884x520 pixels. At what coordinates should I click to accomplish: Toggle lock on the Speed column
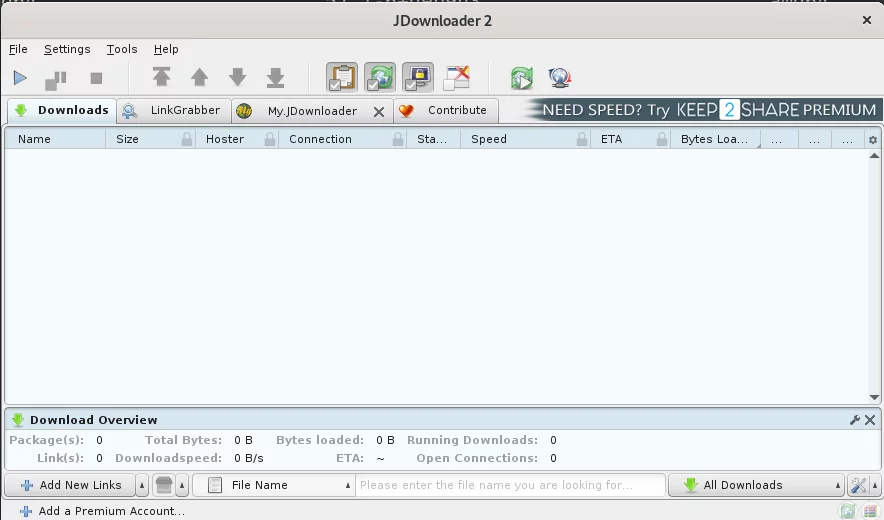[582, 139]
